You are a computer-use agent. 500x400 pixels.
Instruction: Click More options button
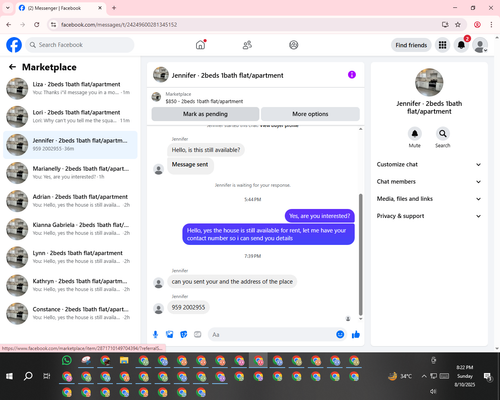click(x=310, y=114)
